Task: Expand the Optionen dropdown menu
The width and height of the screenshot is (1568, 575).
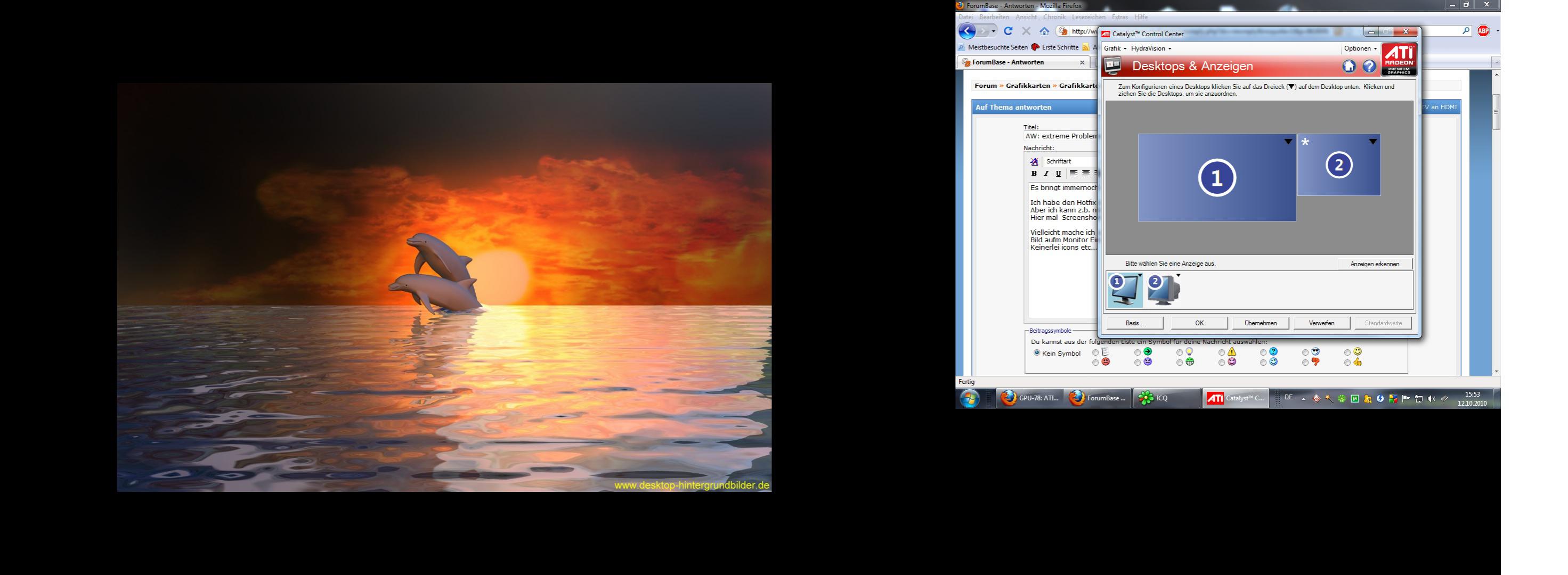Action: coord(1360,48)
